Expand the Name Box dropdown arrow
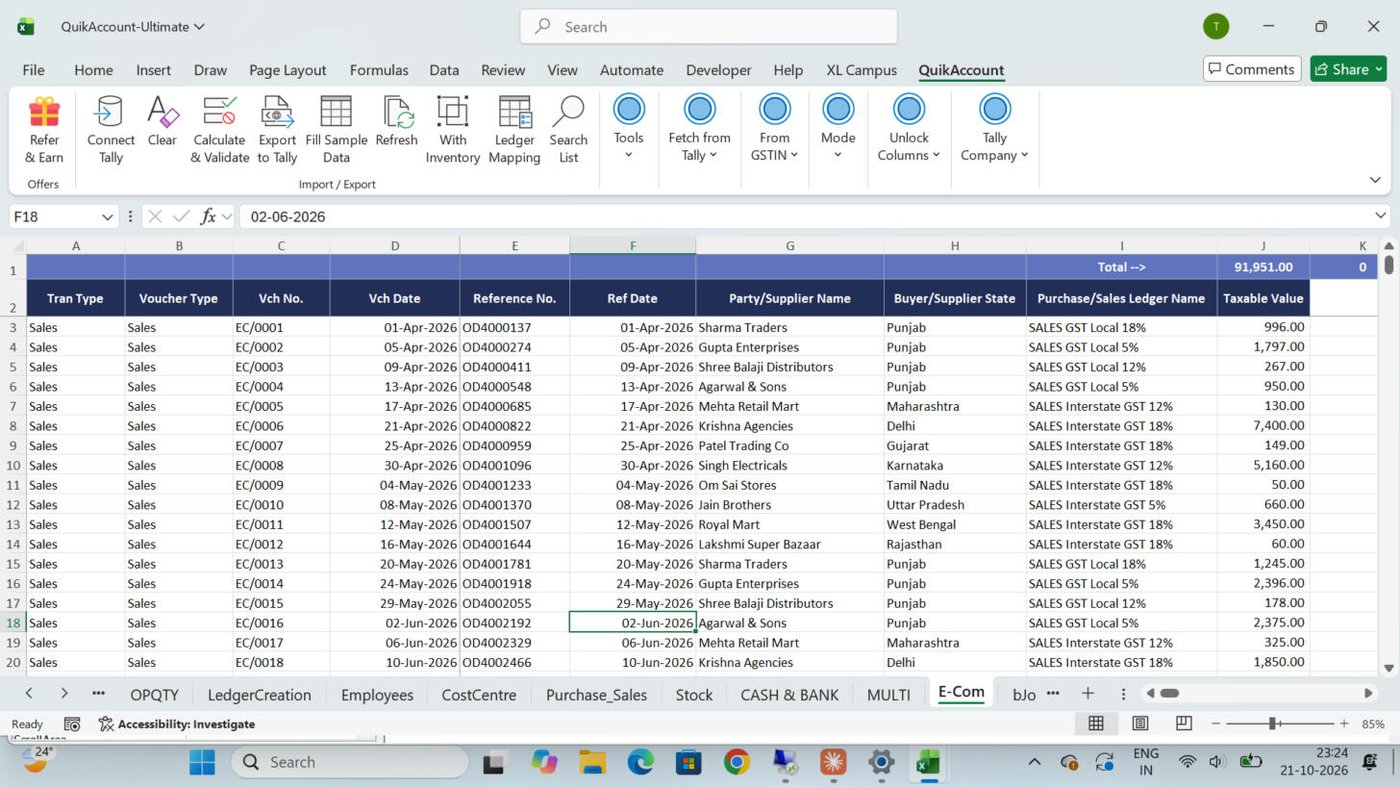Viewport: 1400px width, 788px height. click(x=107, y=217)
